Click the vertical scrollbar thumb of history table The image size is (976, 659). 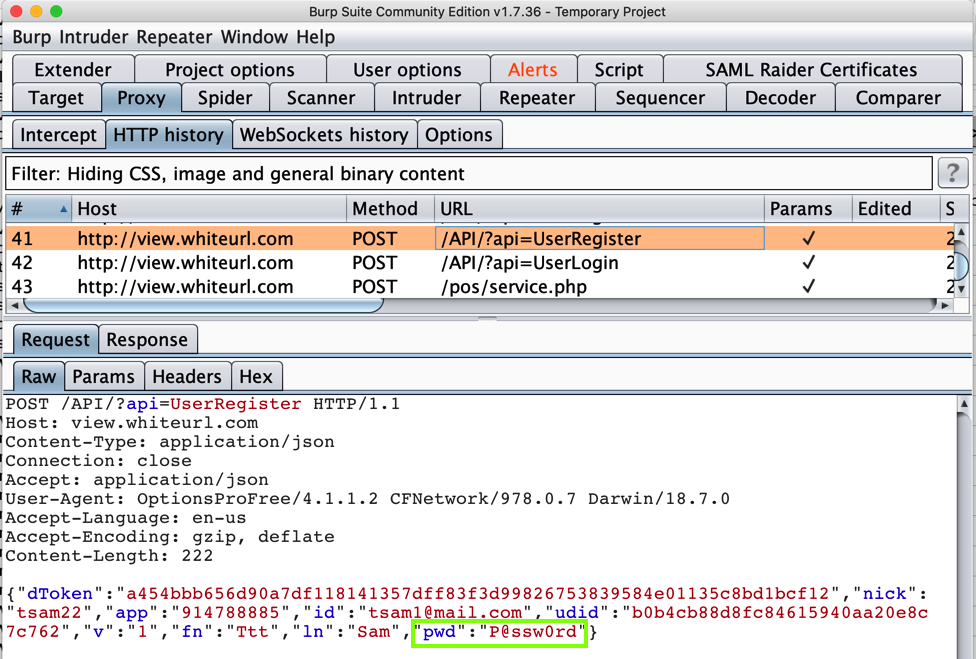pyautogui.click(x=962, y=267)
